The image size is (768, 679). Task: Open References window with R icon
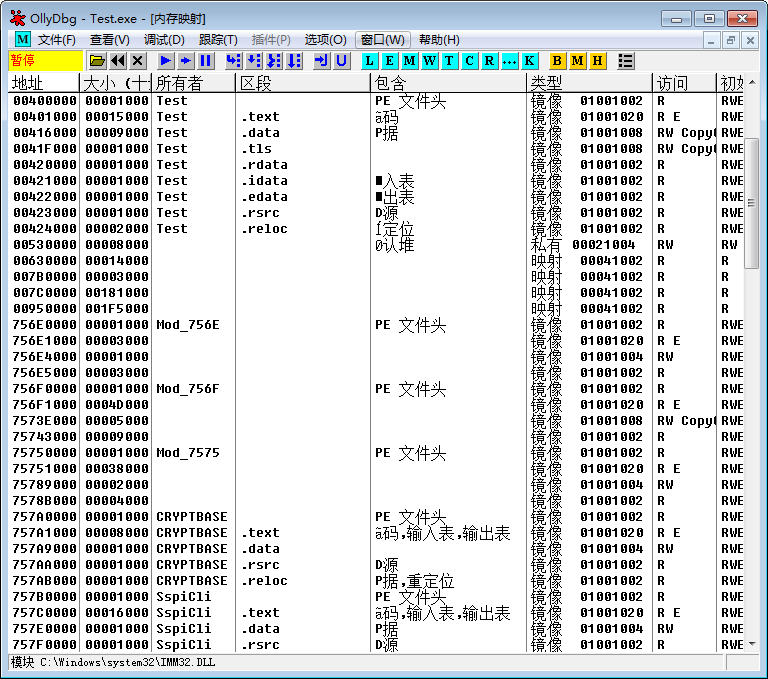click(x=489, y=61)
